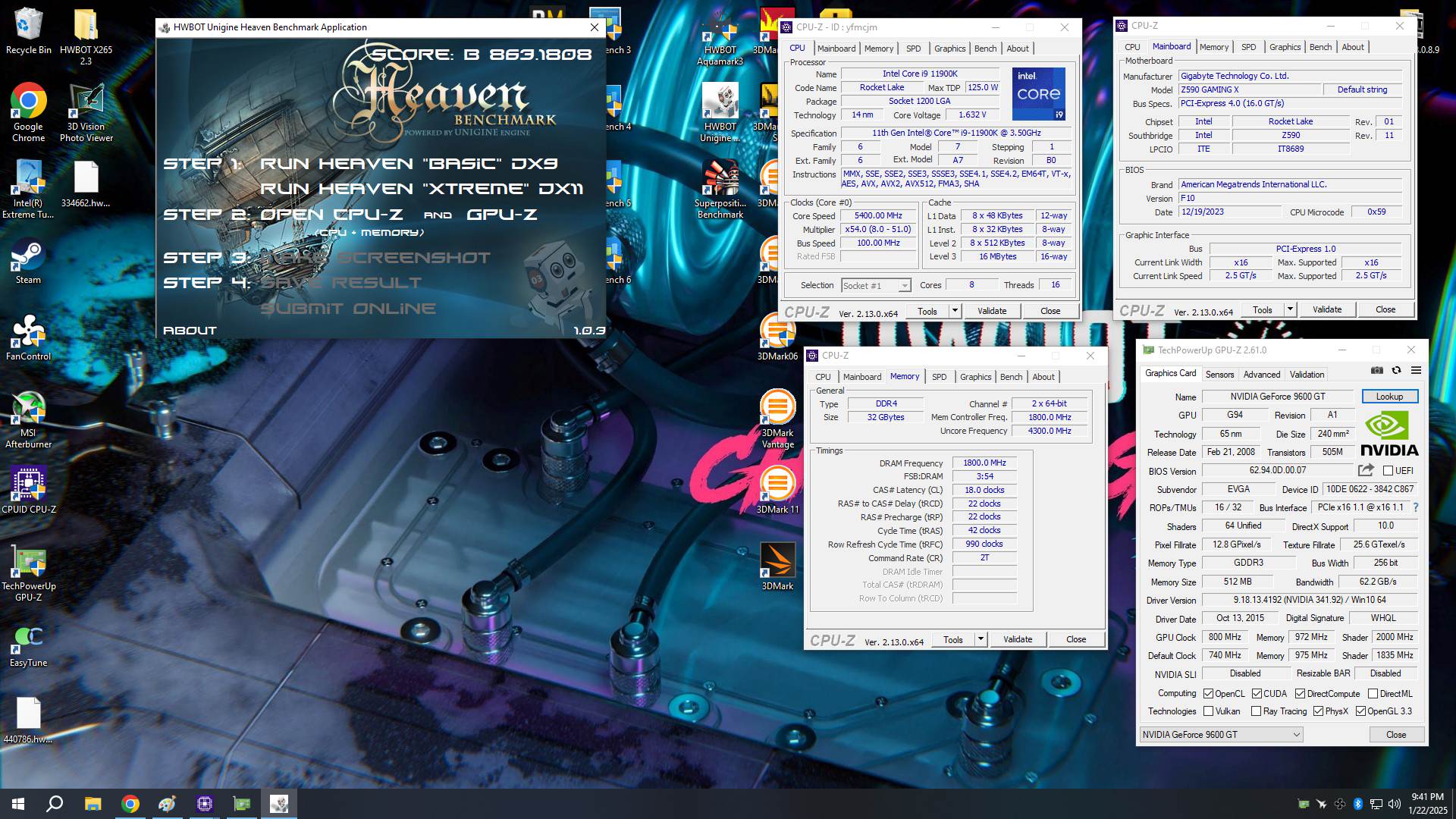The height and width of the screenshot is (819, 1456).
Task: Click Submit Online in Heaven window
Action: pyautogui.click(x=348, y=309)
